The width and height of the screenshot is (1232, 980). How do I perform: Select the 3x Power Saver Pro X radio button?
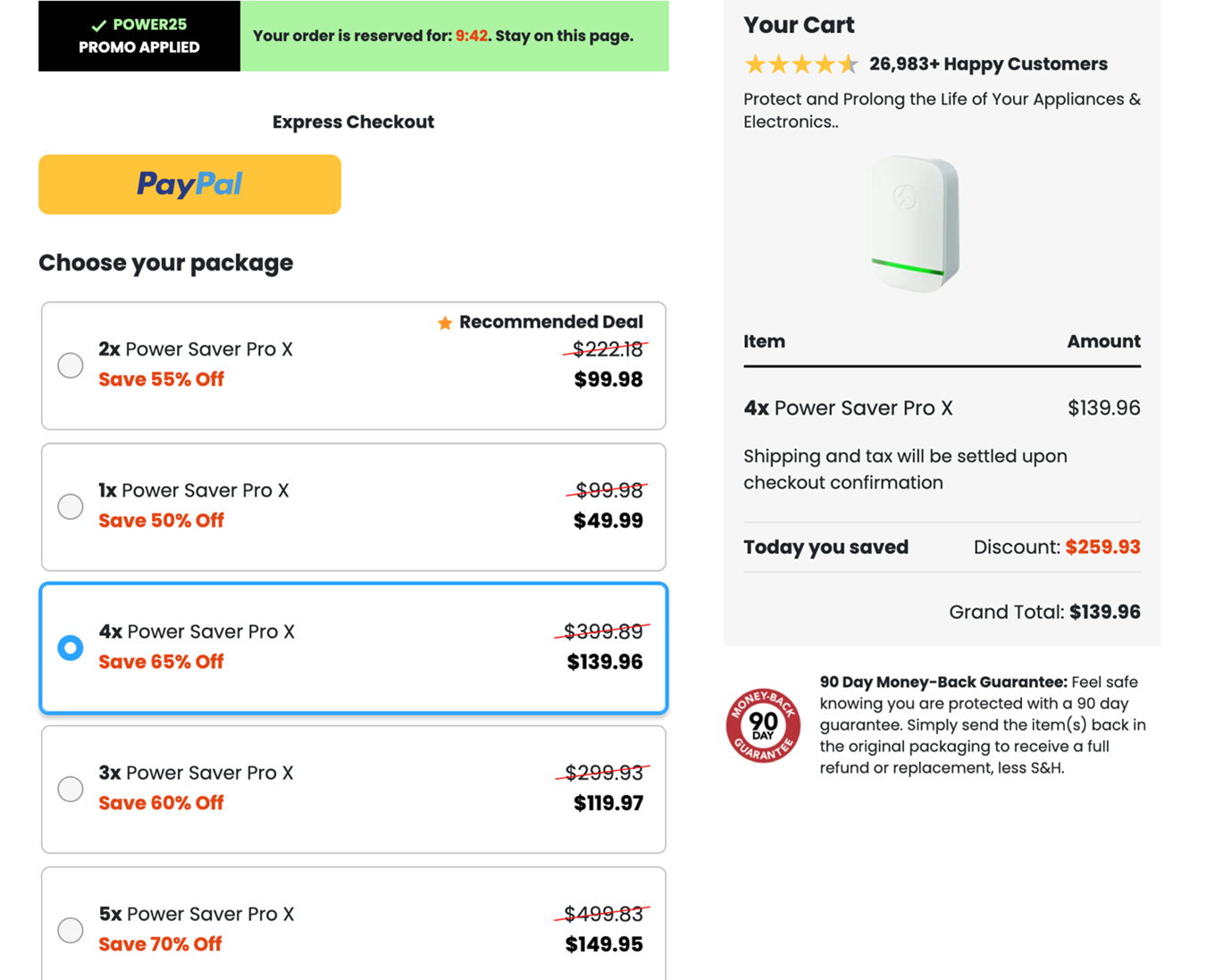tap(71, 789)
